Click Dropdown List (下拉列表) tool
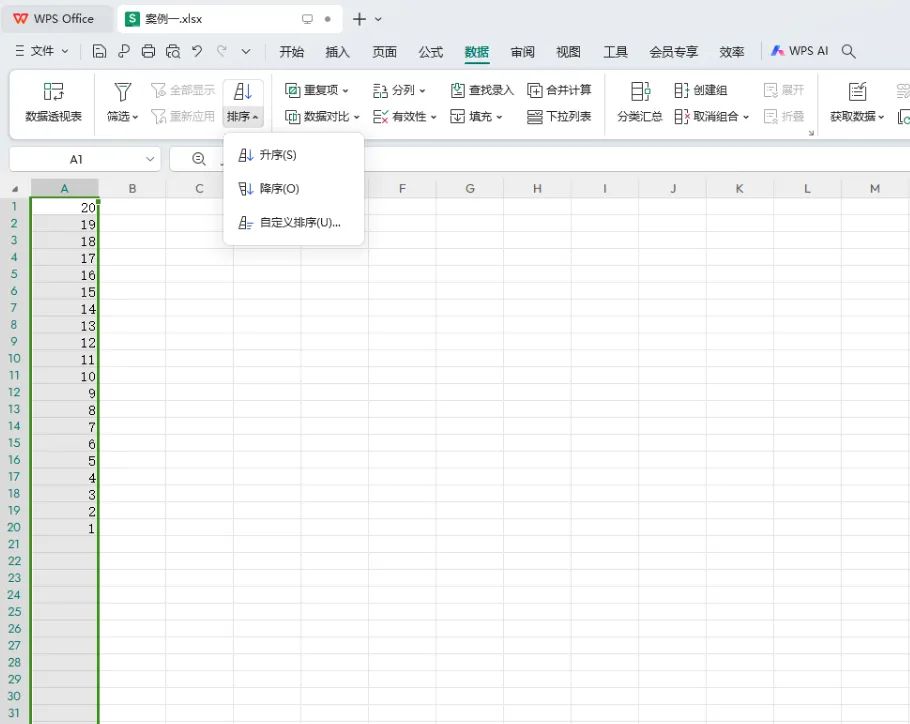Screen dimensions: 910x724 (x=559, y=117)
